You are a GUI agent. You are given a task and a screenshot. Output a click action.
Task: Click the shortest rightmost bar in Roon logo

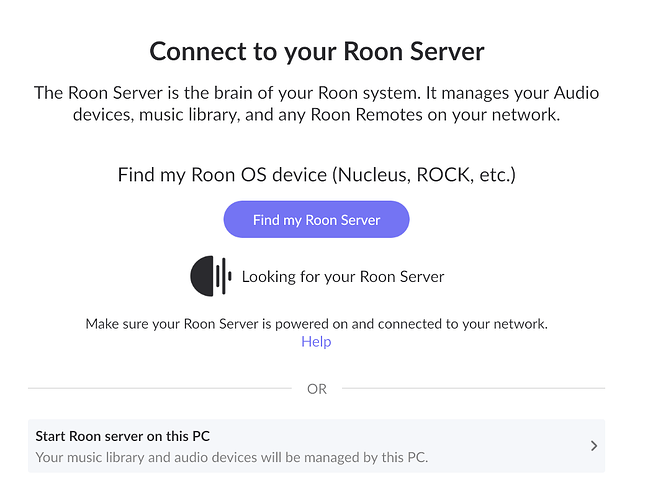(x=230, y=276)
